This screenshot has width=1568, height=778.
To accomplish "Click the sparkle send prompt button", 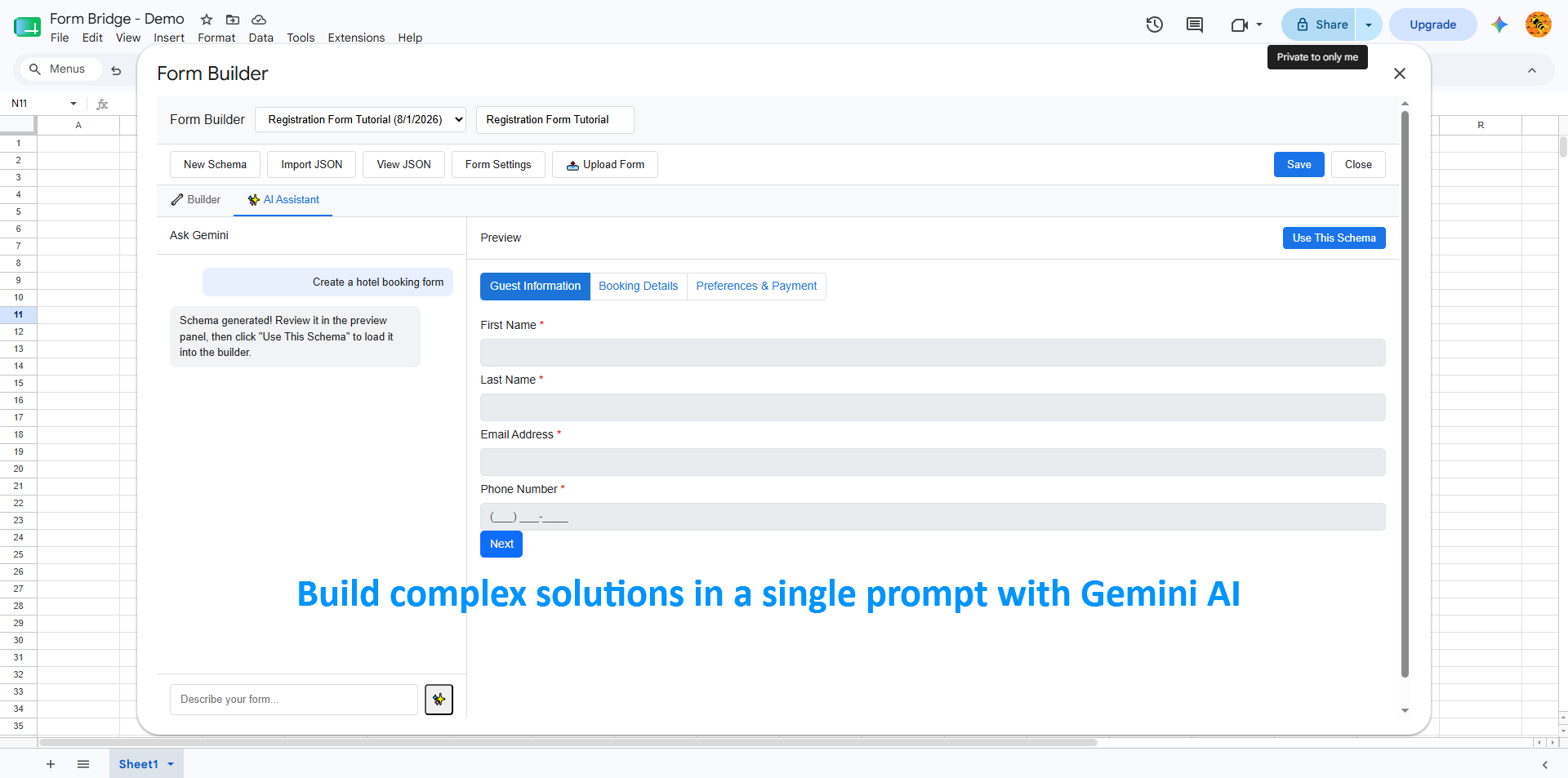I will pyautogui.click(x=439, y=700).
